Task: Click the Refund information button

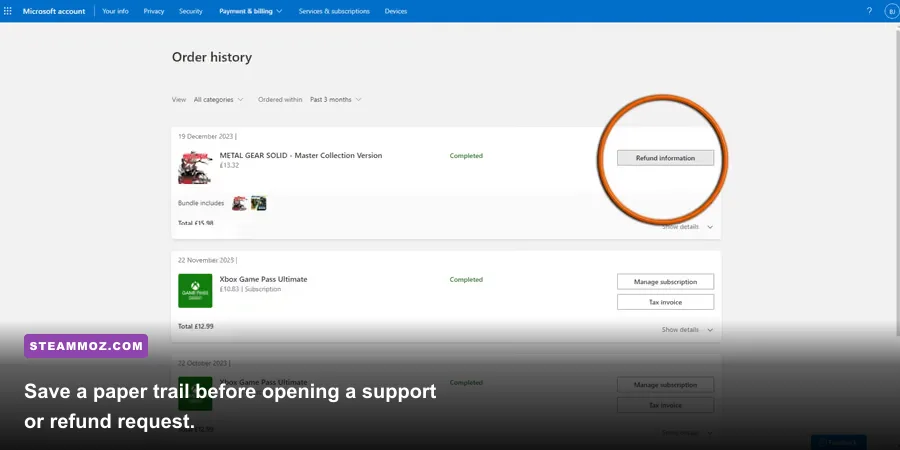Action: click(665, 158)
